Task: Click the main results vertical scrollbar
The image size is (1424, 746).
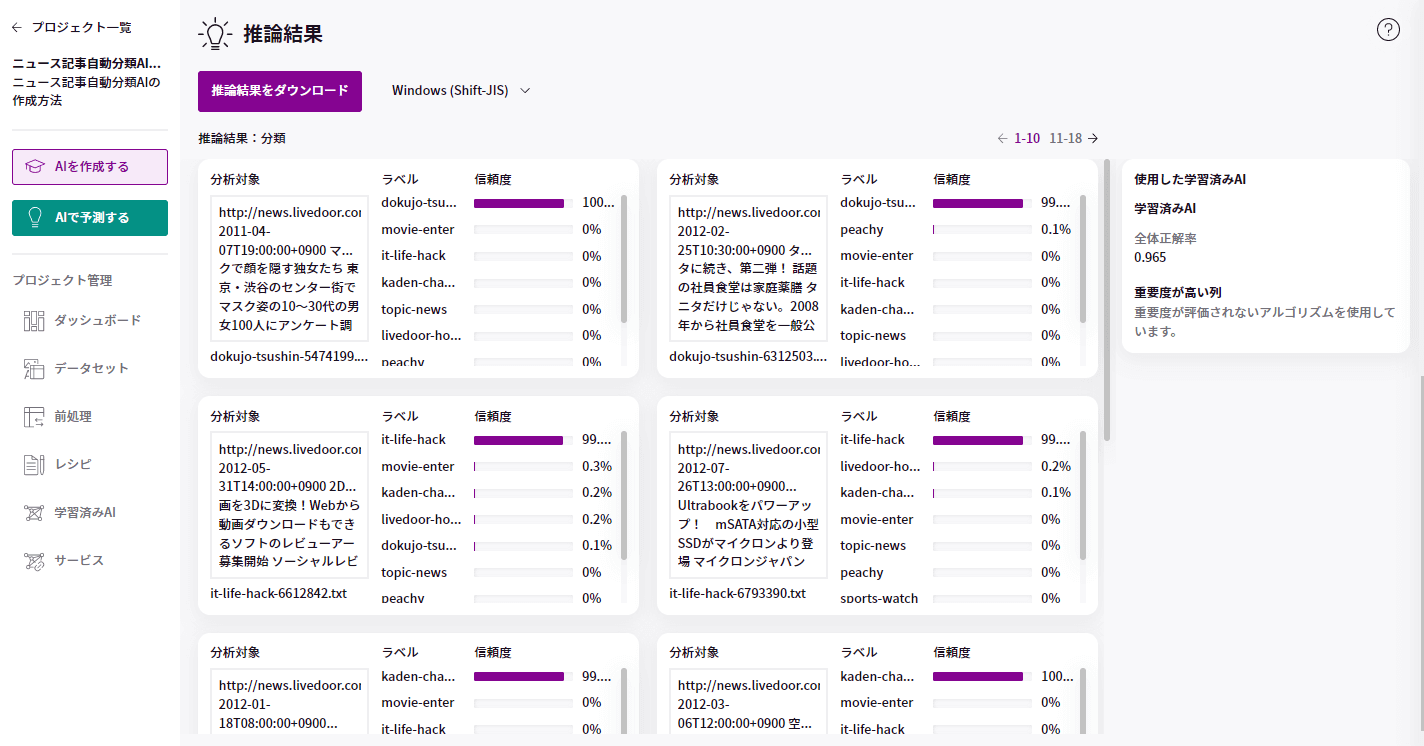Action: (x=1107, y=300)
